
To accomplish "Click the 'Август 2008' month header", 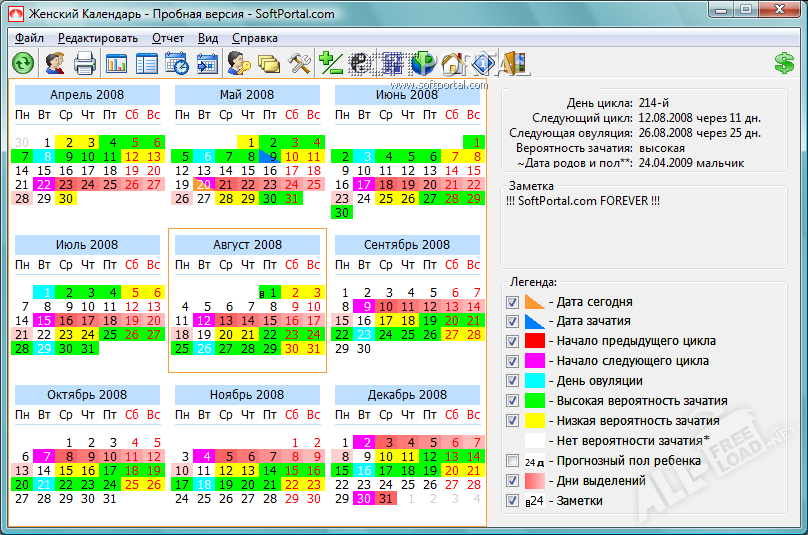I will click(x=247, y=245).
